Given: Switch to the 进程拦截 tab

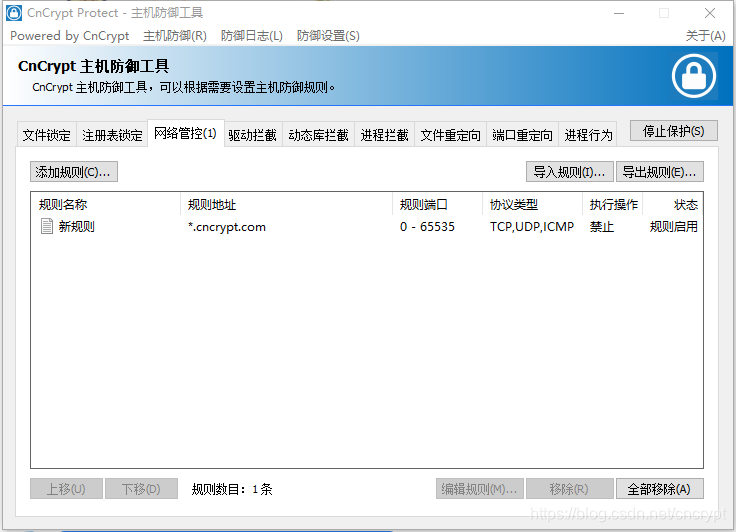Looking at the screenshot, I should click(384, 135).
